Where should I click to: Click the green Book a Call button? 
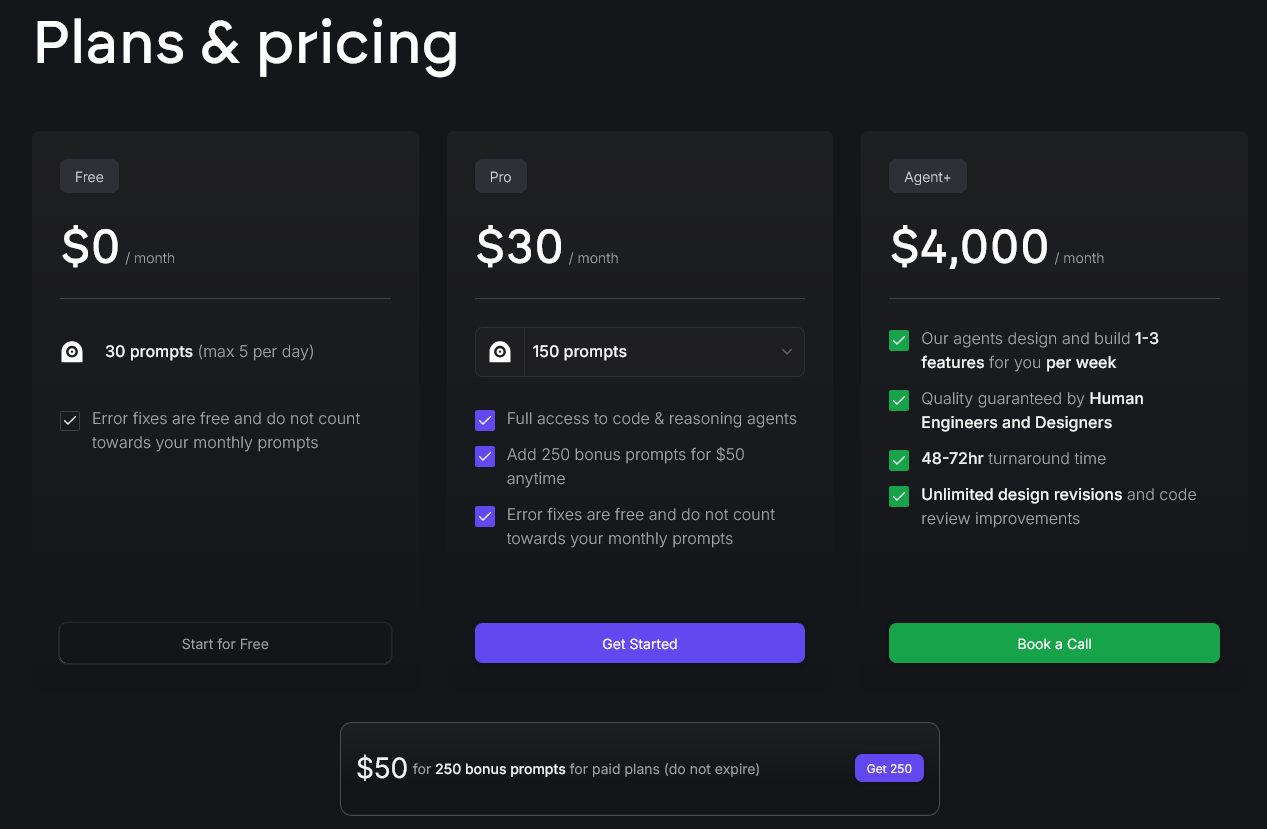pyautogui.click(x=1054, y=643)
